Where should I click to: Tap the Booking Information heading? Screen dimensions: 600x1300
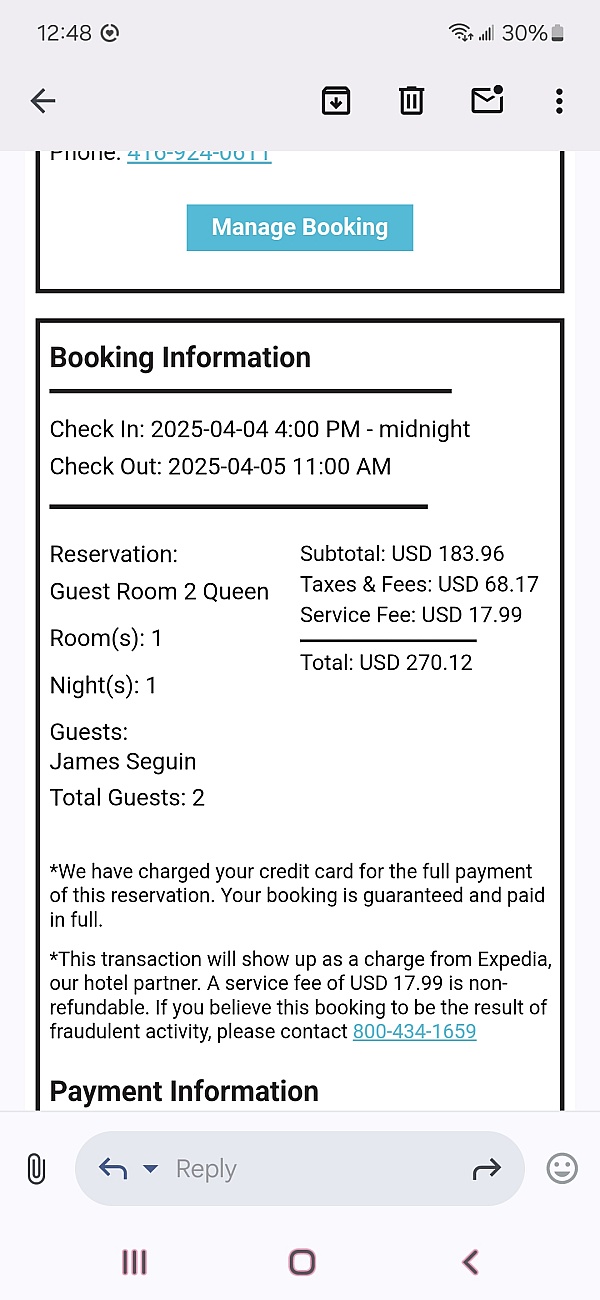click(180, 358)
